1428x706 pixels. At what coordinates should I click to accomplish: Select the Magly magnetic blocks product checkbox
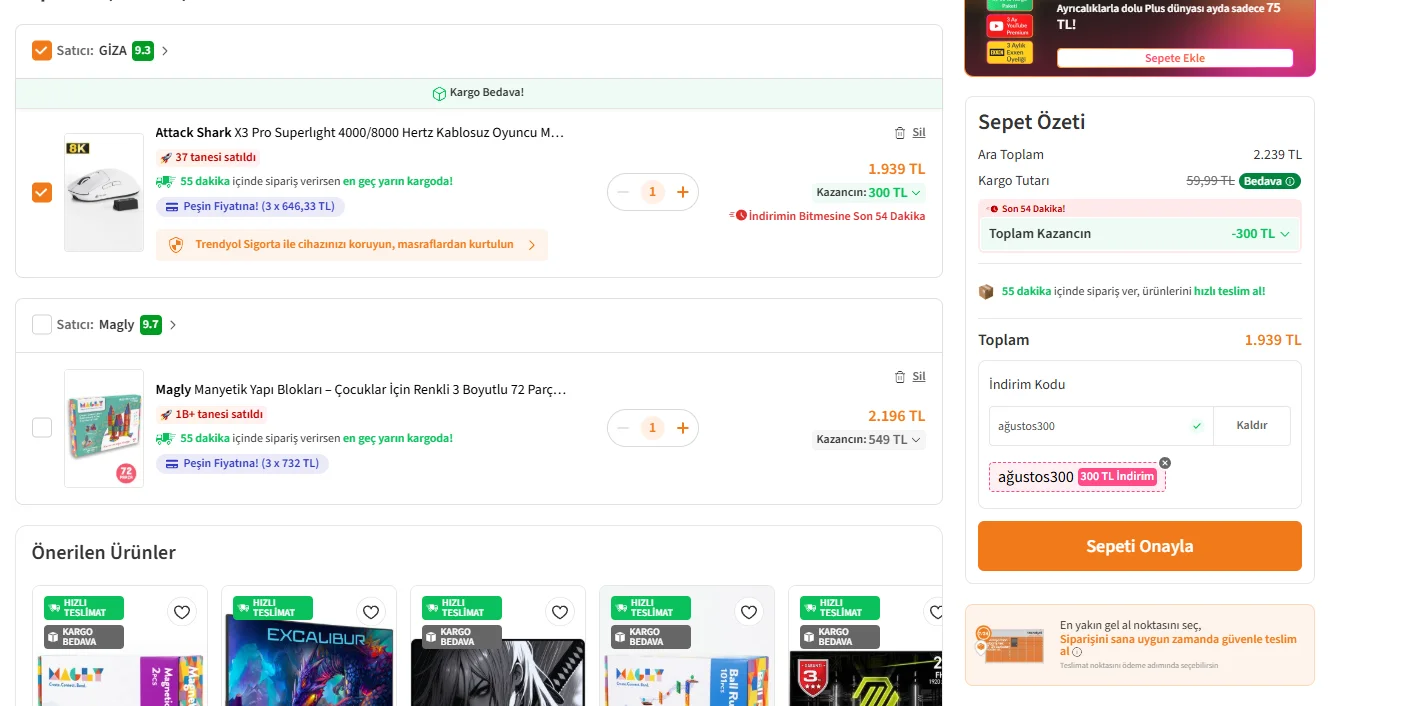coord(42,428)
